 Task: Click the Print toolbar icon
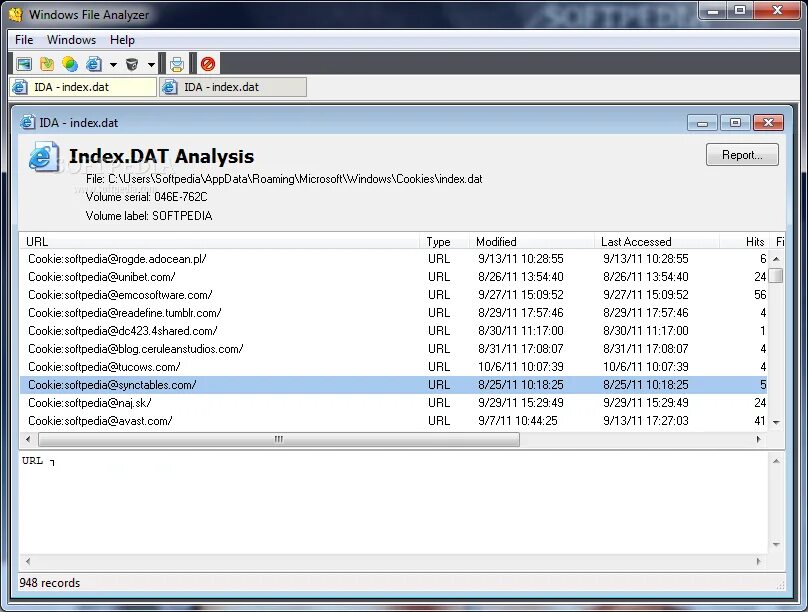pyautogui.click(x=177, y=64)
